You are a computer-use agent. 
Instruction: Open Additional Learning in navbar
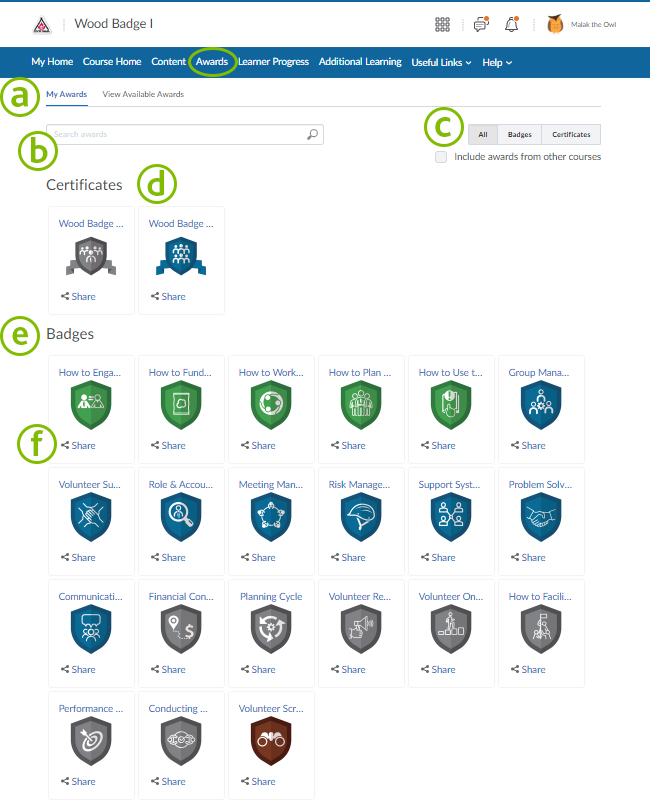point(360,62)
